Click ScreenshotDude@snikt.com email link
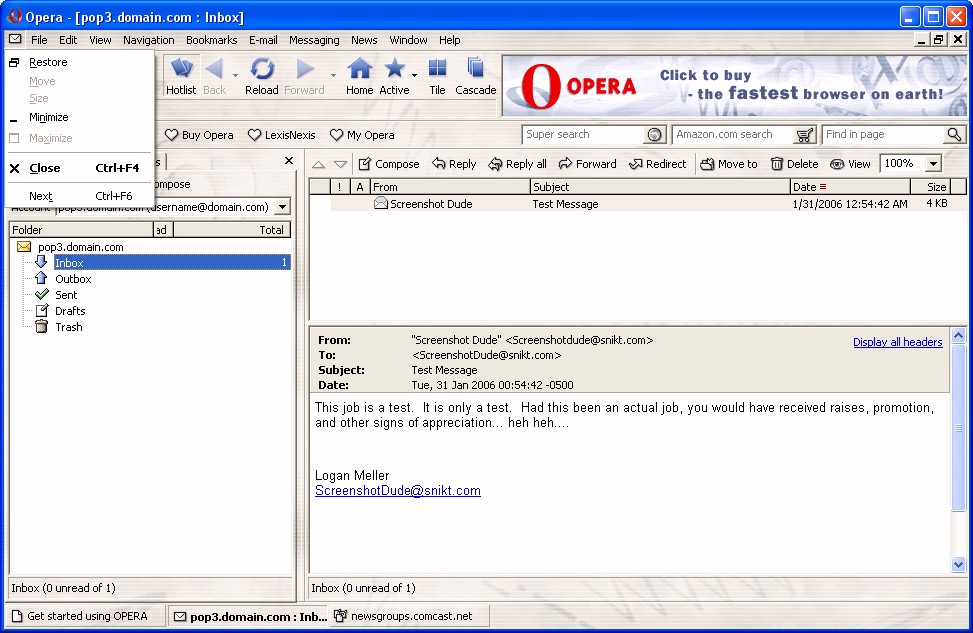973x633 pixels. [x=398, y=490]
